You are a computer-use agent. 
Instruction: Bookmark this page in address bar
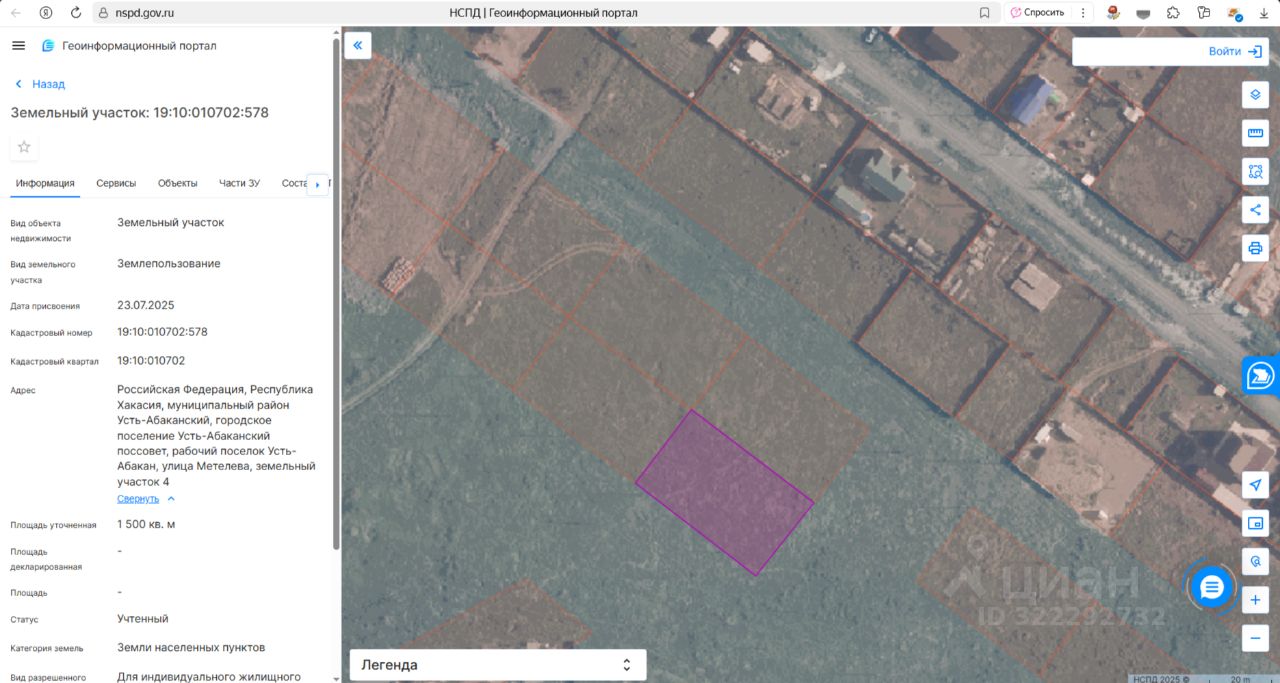[984, 13]
